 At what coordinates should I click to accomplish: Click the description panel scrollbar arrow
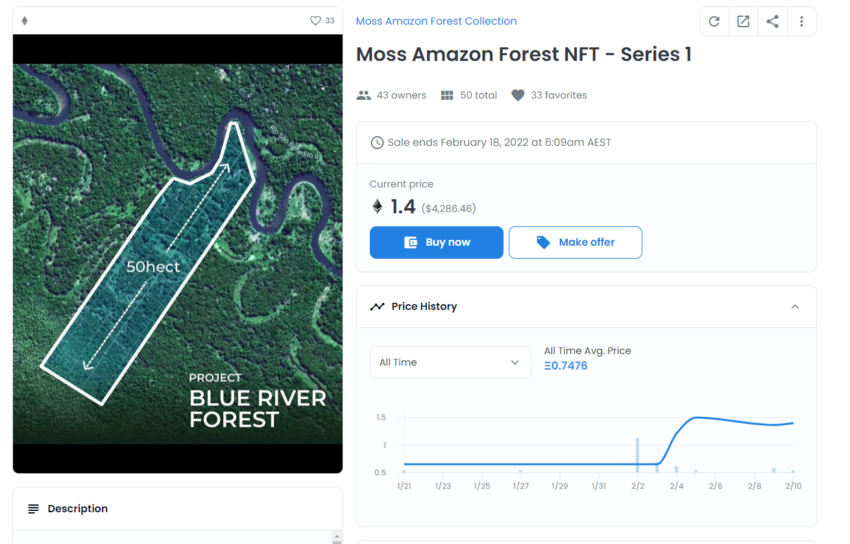point(336,537)
